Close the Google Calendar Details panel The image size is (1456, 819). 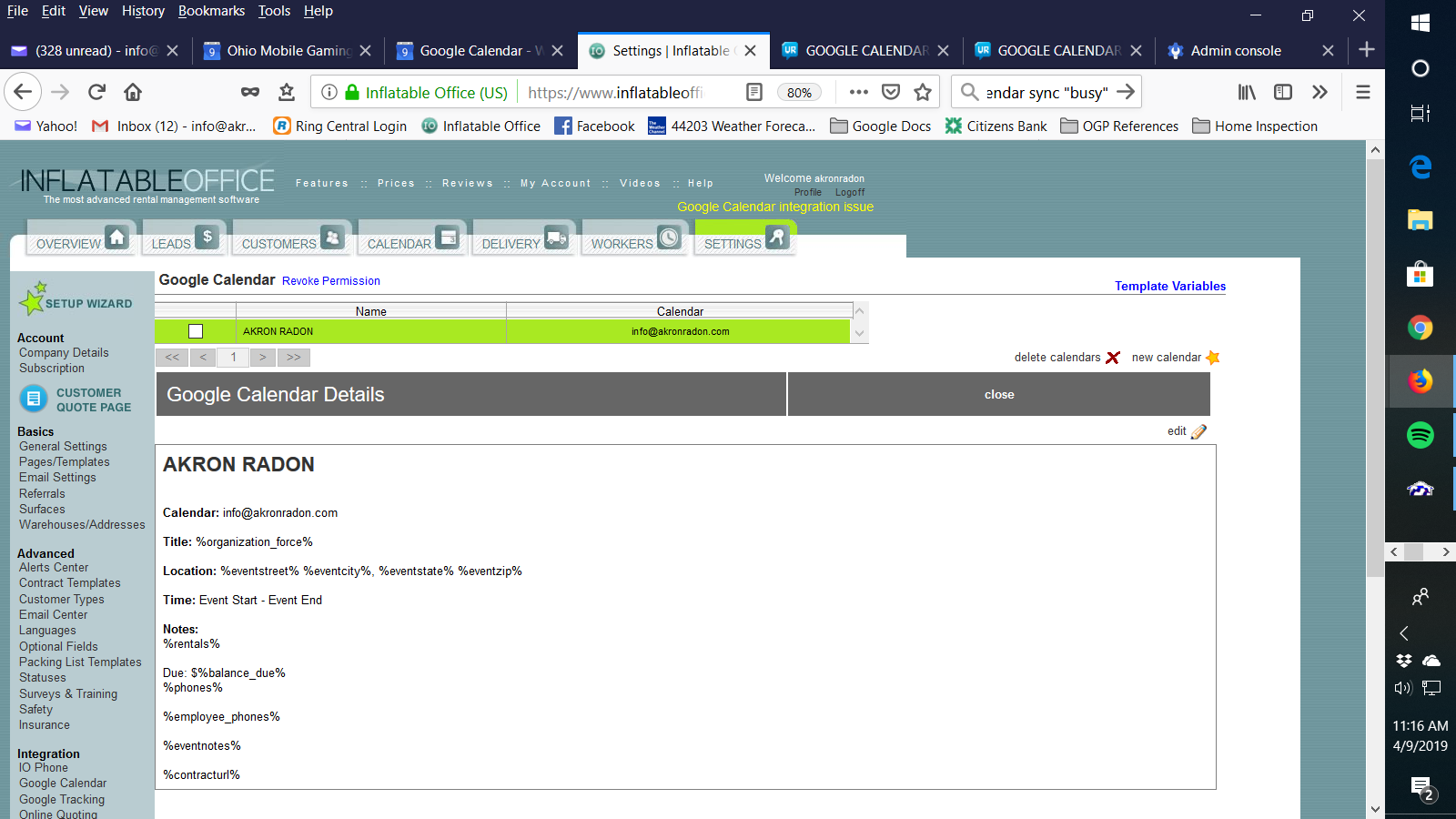(x=998, y=394)
